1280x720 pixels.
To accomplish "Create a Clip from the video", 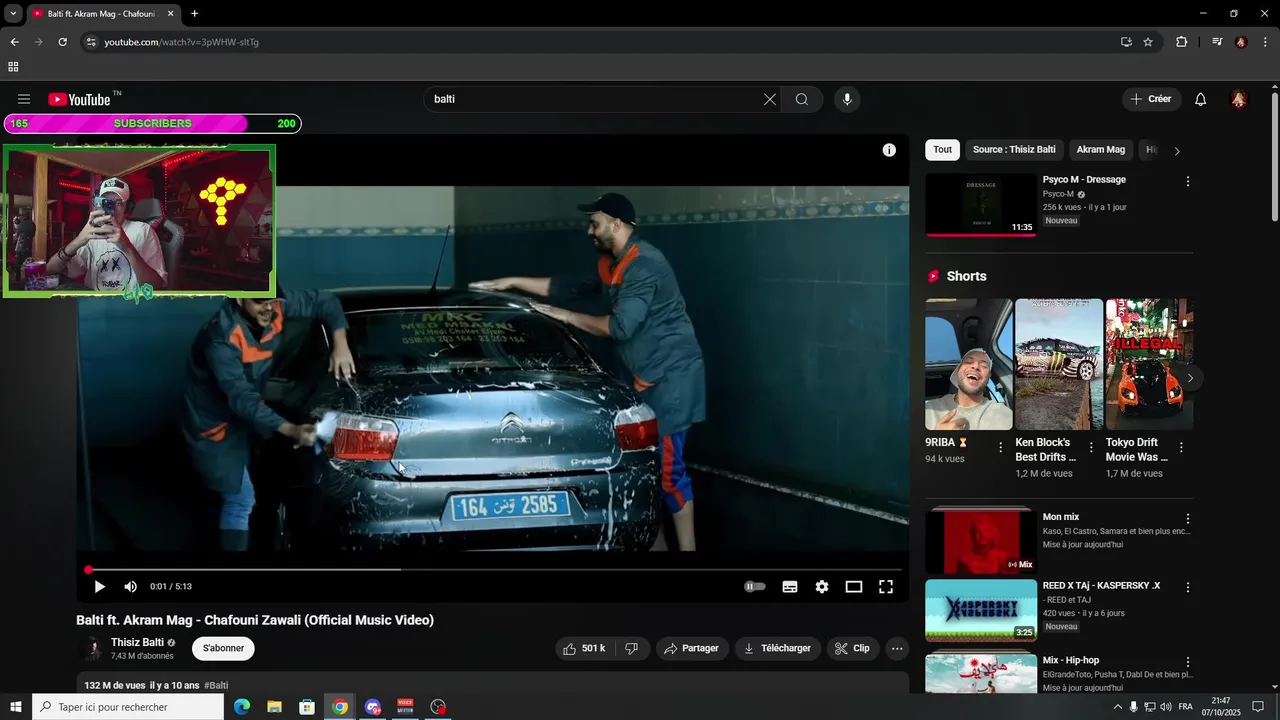I will (853, 648).
